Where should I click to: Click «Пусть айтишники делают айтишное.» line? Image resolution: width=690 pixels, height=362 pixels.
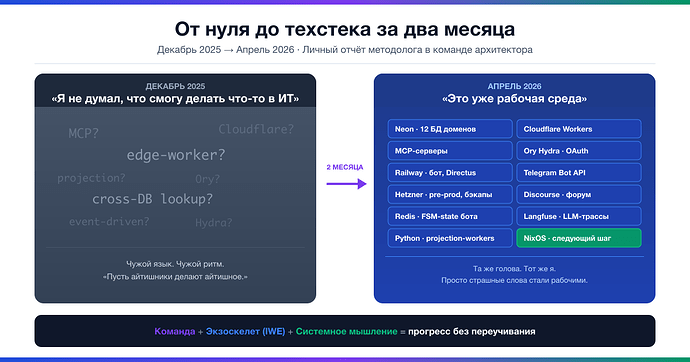coord(175,277)
